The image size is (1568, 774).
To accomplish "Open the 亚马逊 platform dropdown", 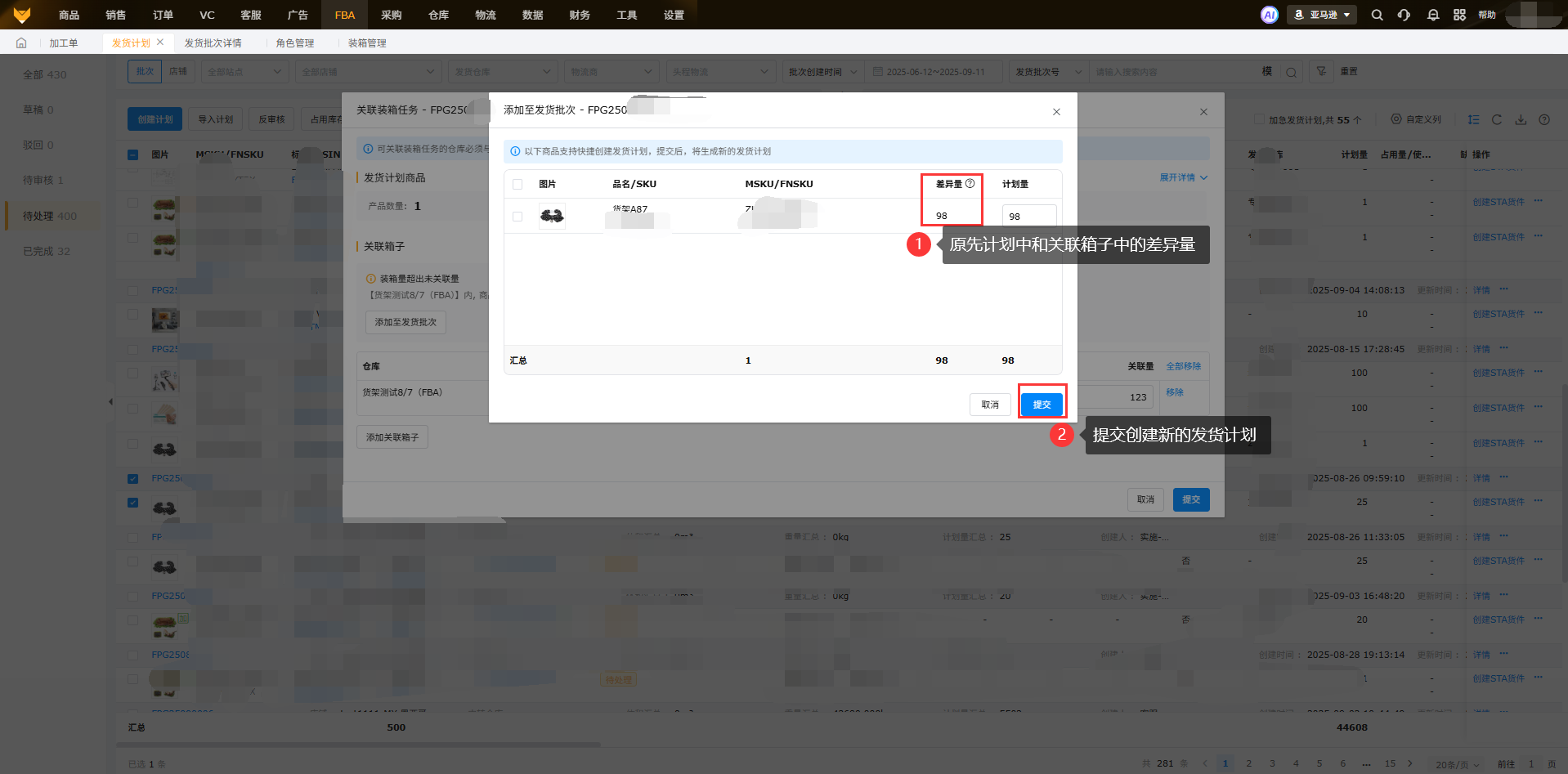I will [x=1322, y=15].
